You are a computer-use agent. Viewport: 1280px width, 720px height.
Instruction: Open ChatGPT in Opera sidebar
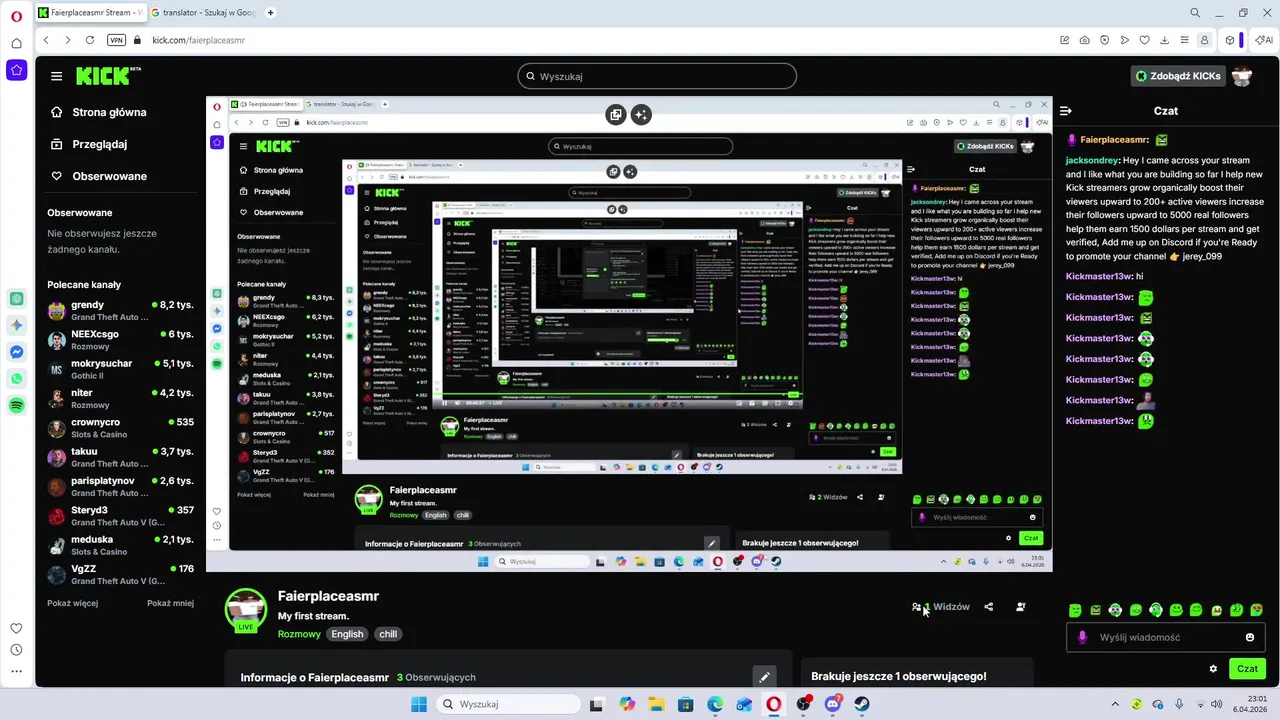pyautogui.click(x=16, y=298)
